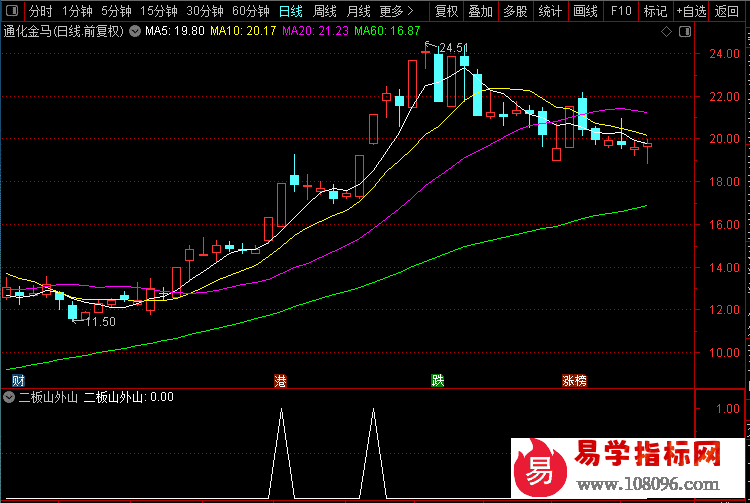Image resolution: width=750 pixels, height=503 pixels.
Task: Switch to 分时 intraday view
Action: point(40,11)
